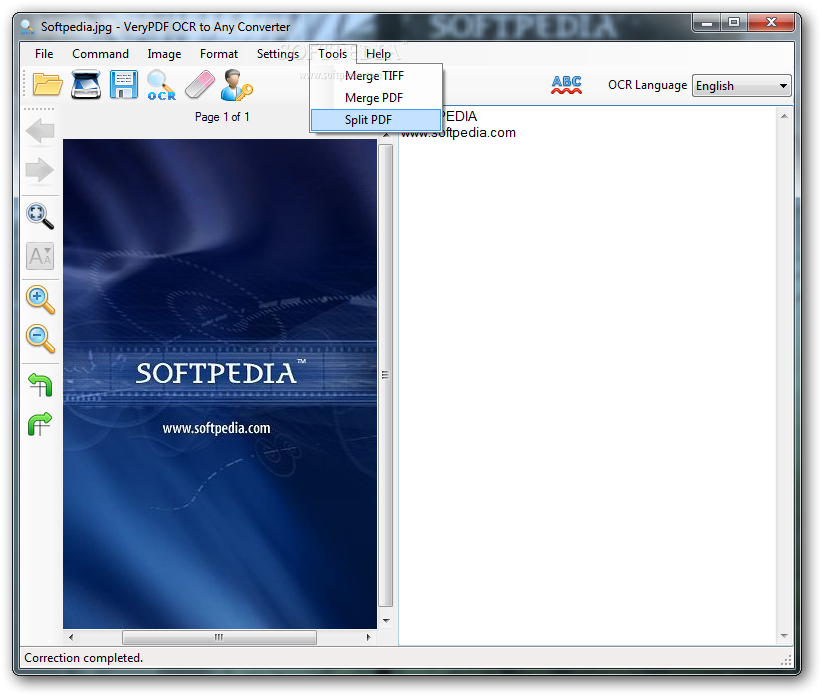Rotate image right with green arrow

click(x=40, y=424)
